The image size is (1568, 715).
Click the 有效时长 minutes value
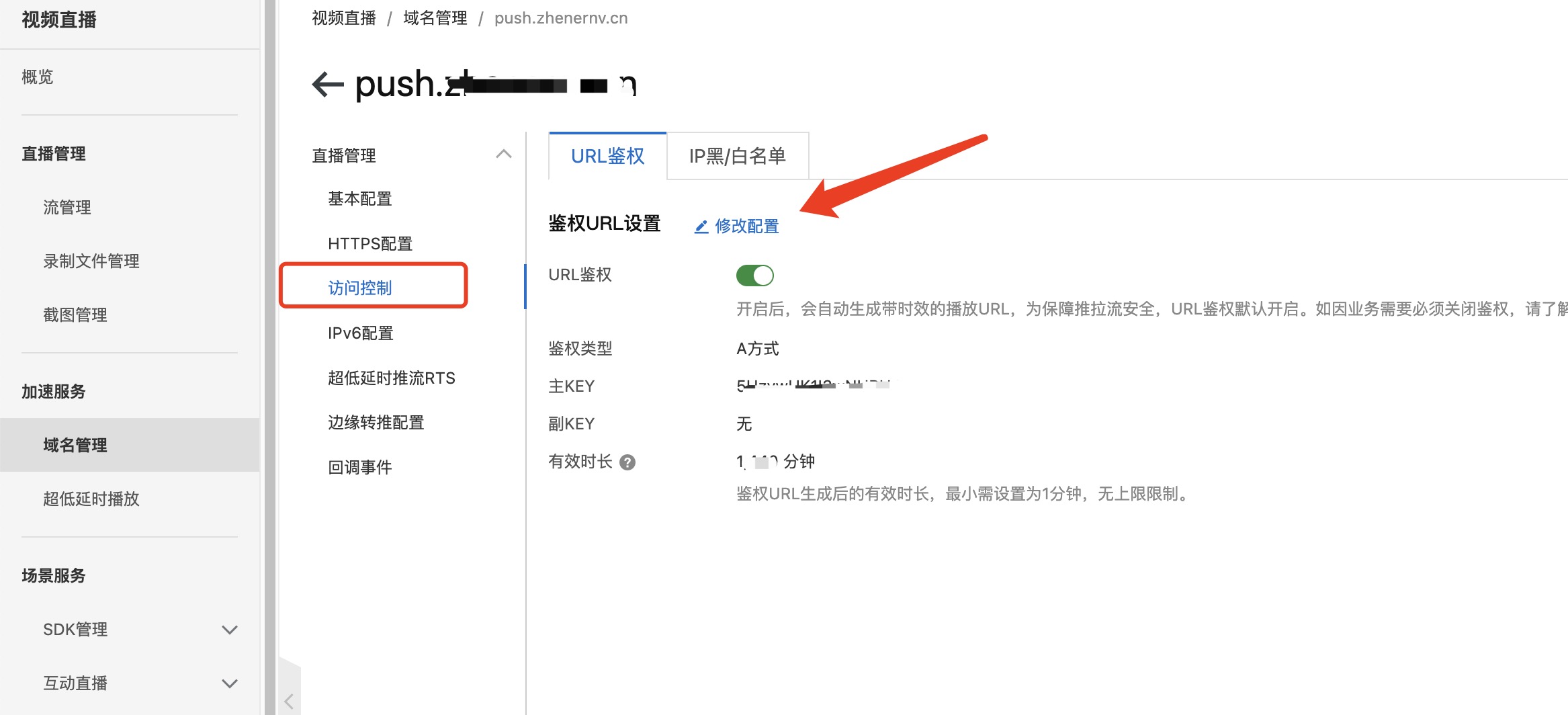pos(776,462)
